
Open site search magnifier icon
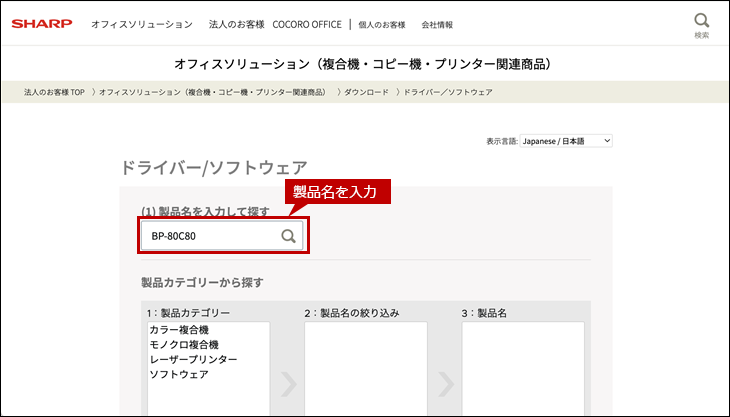[x=702, y=21]
